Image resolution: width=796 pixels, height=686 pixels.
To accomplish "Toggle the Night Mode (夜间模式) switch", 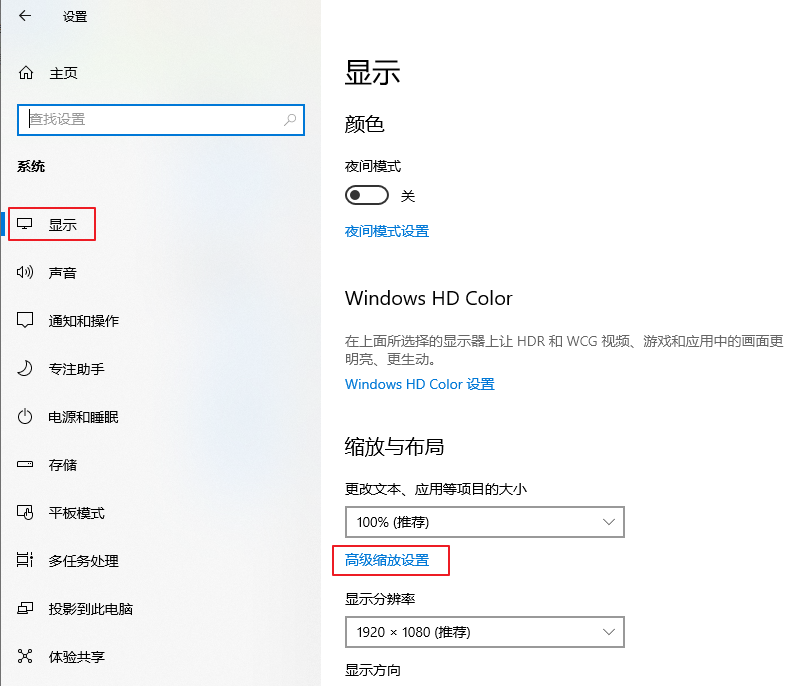I will (x=366, y=195).
